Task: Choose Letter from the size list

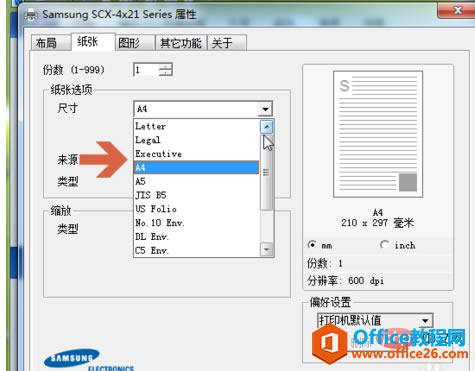Action: point(196,126)
